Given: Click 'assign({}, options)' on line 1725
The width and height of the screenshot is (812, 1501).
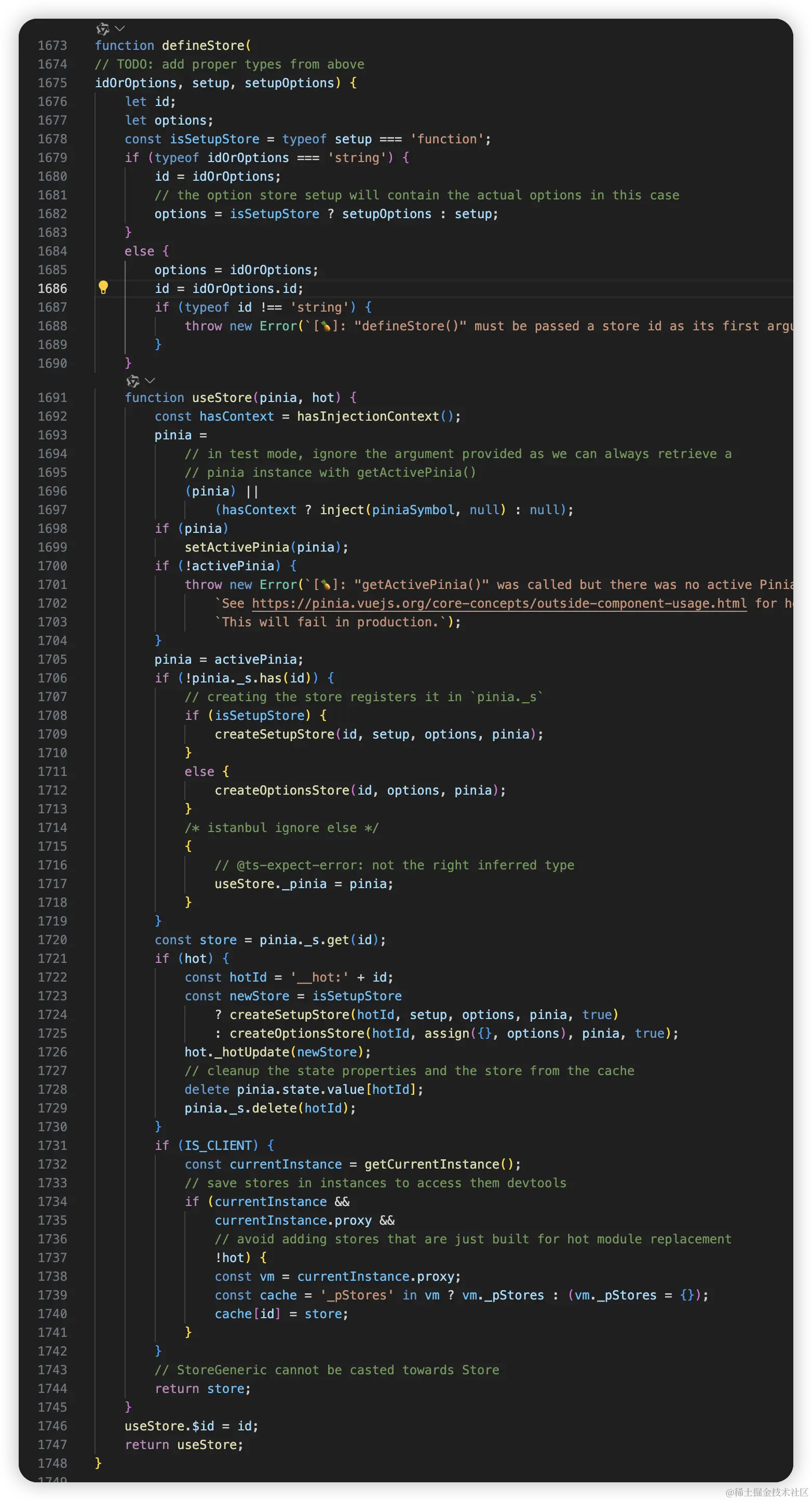Looking at the screenshot, I should click(495, 1033).
